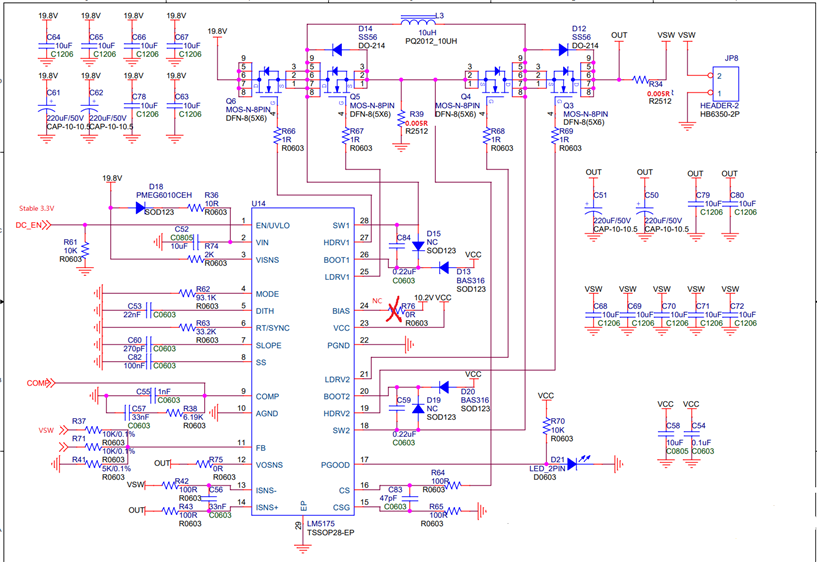
Task: Click the BIAS pin label
Action: click(x=341, y=311)
